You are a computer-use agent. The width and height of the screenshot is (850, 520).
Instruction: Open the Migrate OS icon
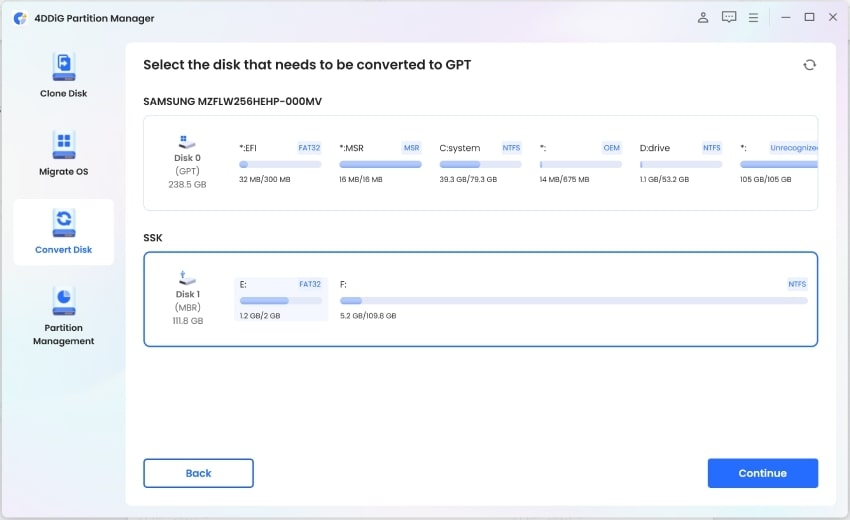pos(64,145)
